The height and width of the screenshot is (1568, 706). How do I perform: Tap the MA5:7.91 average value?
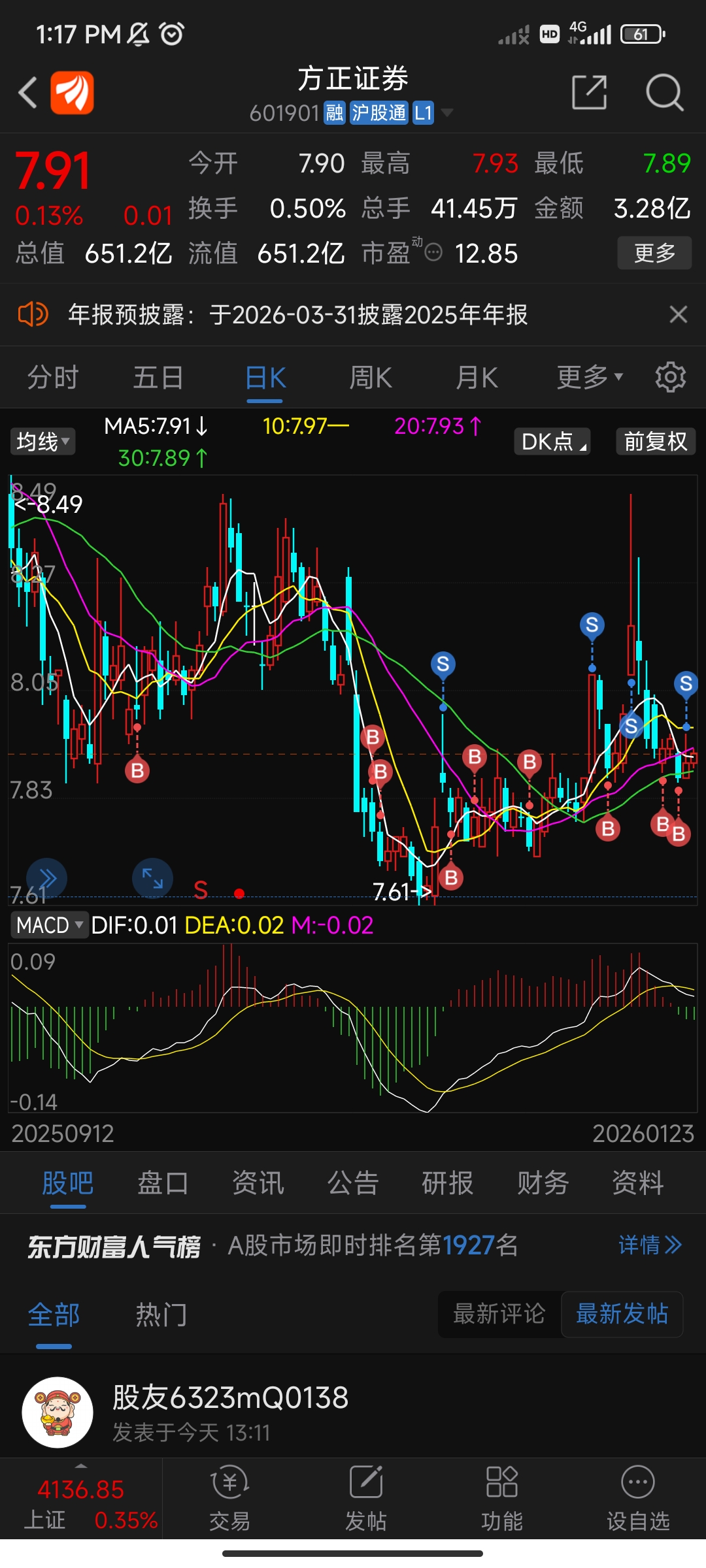point(156,426)
